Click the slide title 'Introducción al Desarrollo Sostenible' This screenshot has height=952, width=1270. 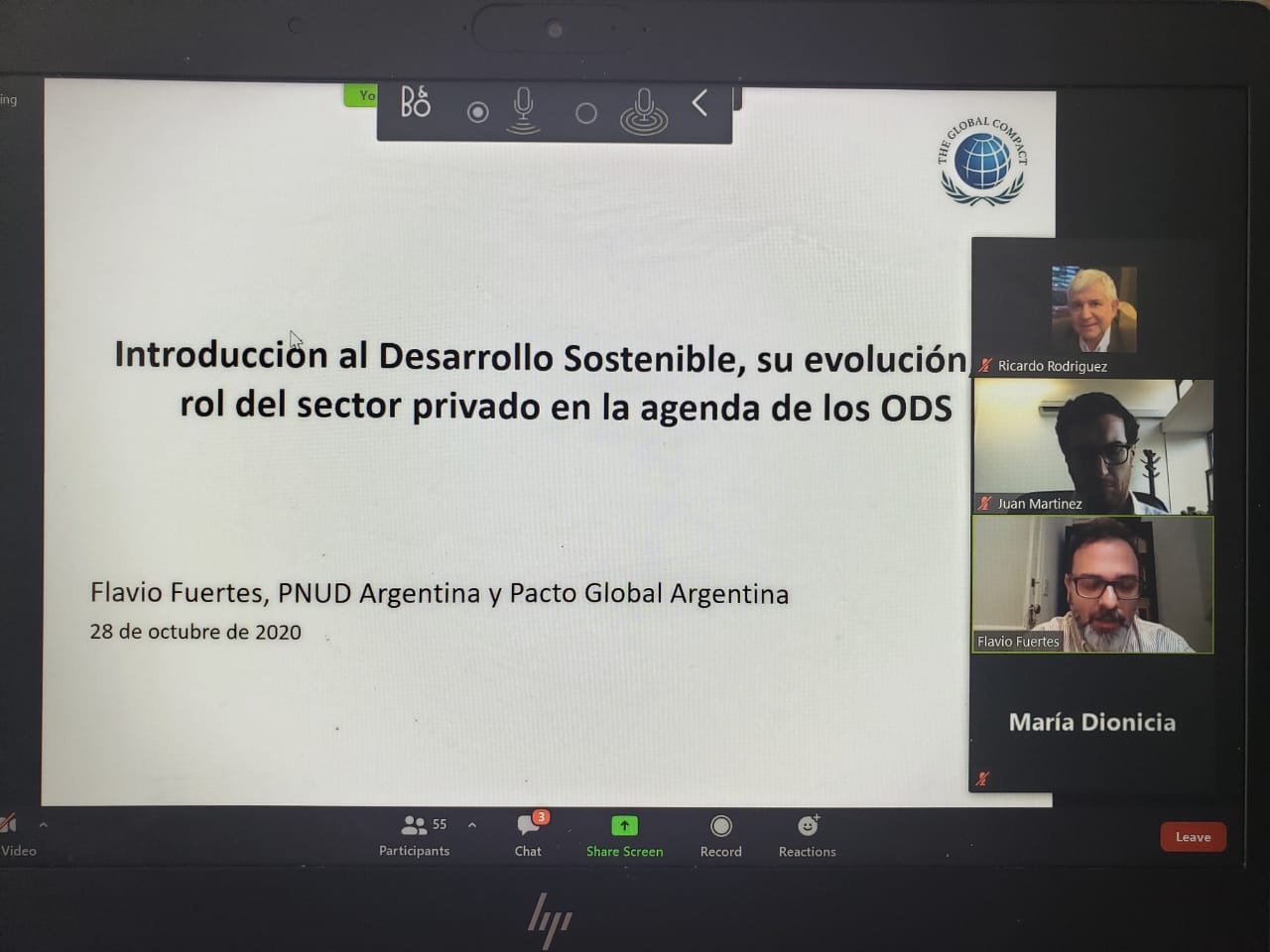click(429, 355)
